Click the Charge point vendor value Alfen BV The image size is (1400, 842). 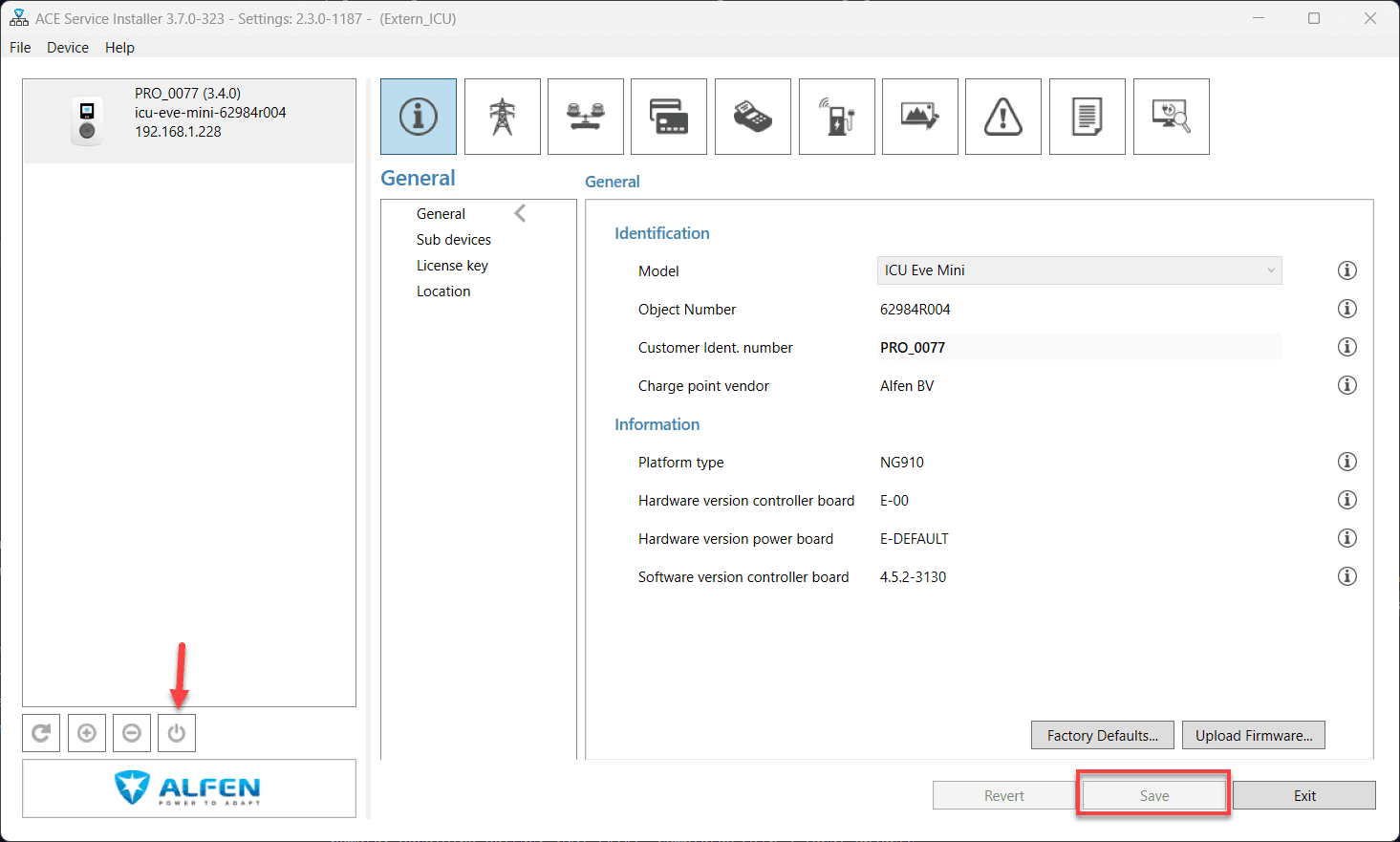[907, 386]
